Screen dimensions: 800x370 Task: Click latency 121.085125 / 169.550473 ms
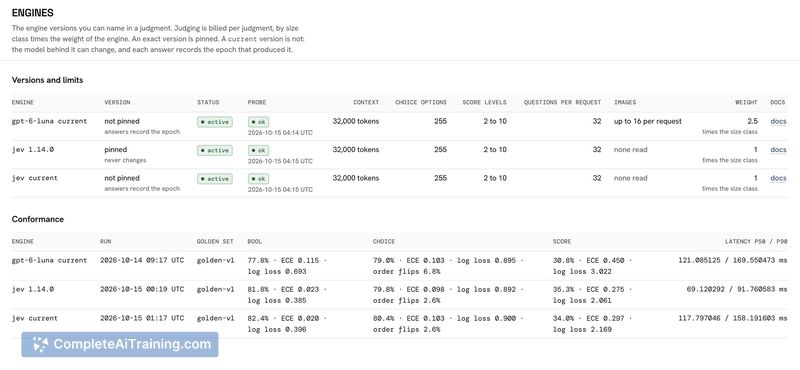coord(733,260)
